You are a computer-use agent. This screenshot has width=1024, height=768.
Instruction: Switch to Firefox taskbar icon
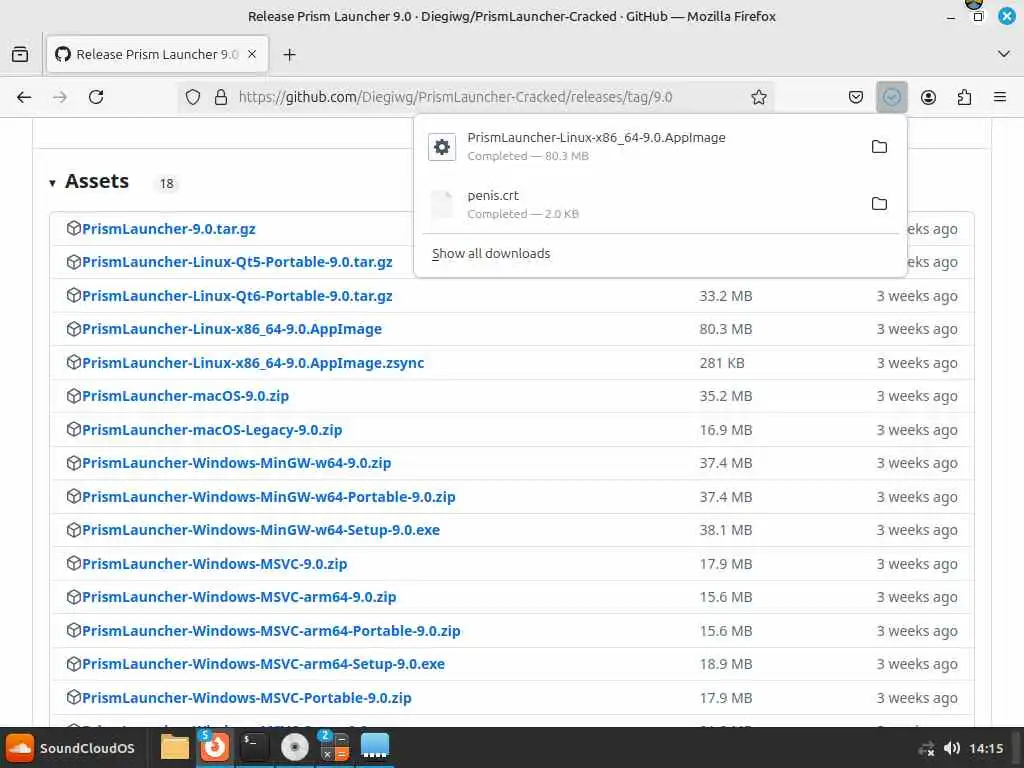coord(214,748)
